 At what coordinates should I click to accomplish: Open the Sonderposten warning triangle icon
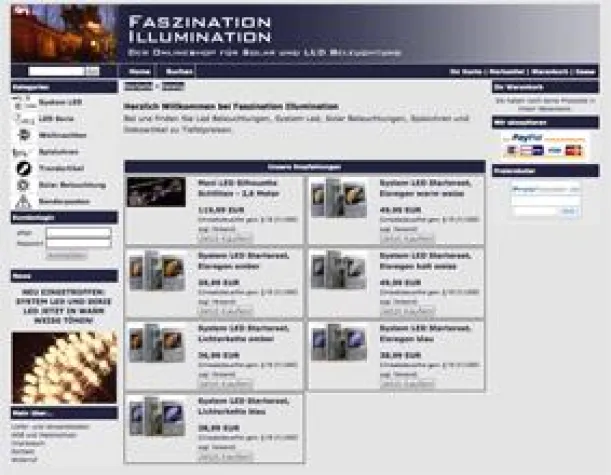pyautogui.click(x=23, y=201)
